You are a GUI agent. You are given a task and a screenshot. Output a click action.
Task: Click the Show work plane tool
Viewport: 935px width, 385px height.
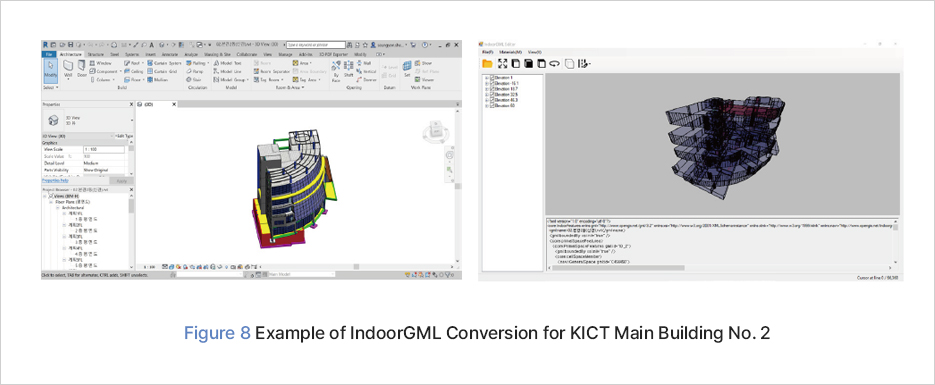[x=423, y=63]
